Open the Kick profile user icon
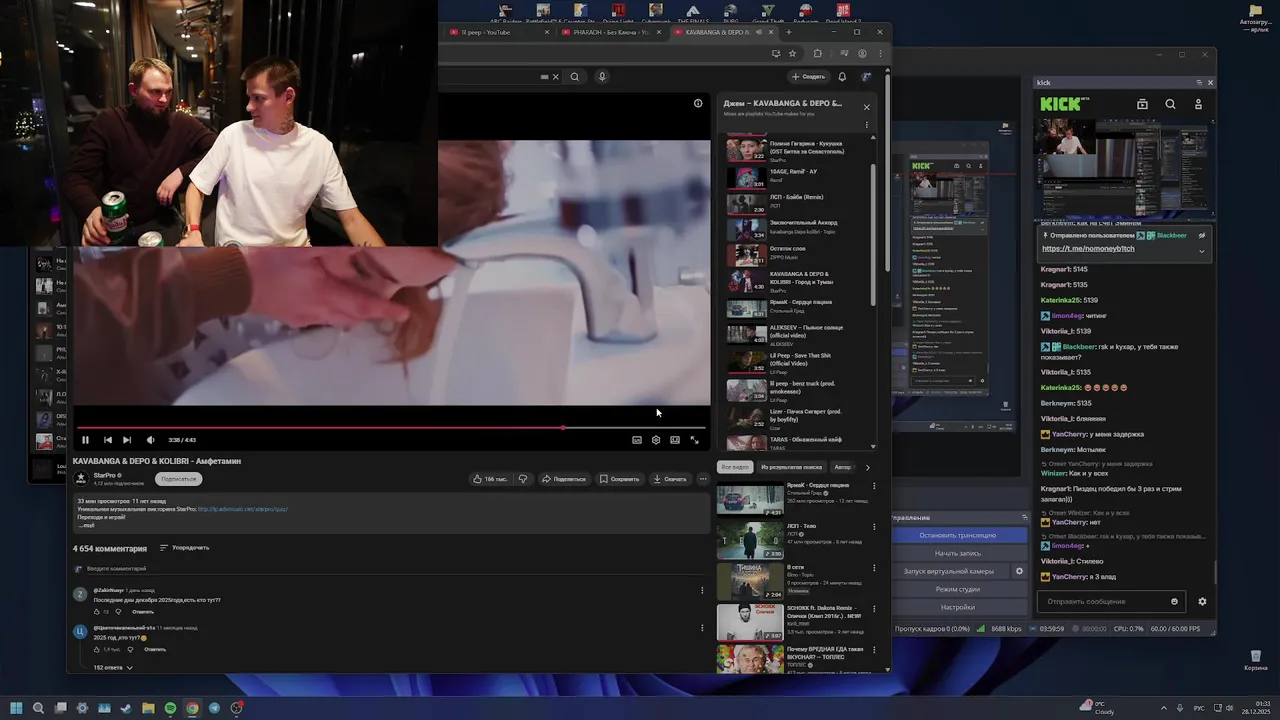The image size is (1280, 720). (1198, 104)
